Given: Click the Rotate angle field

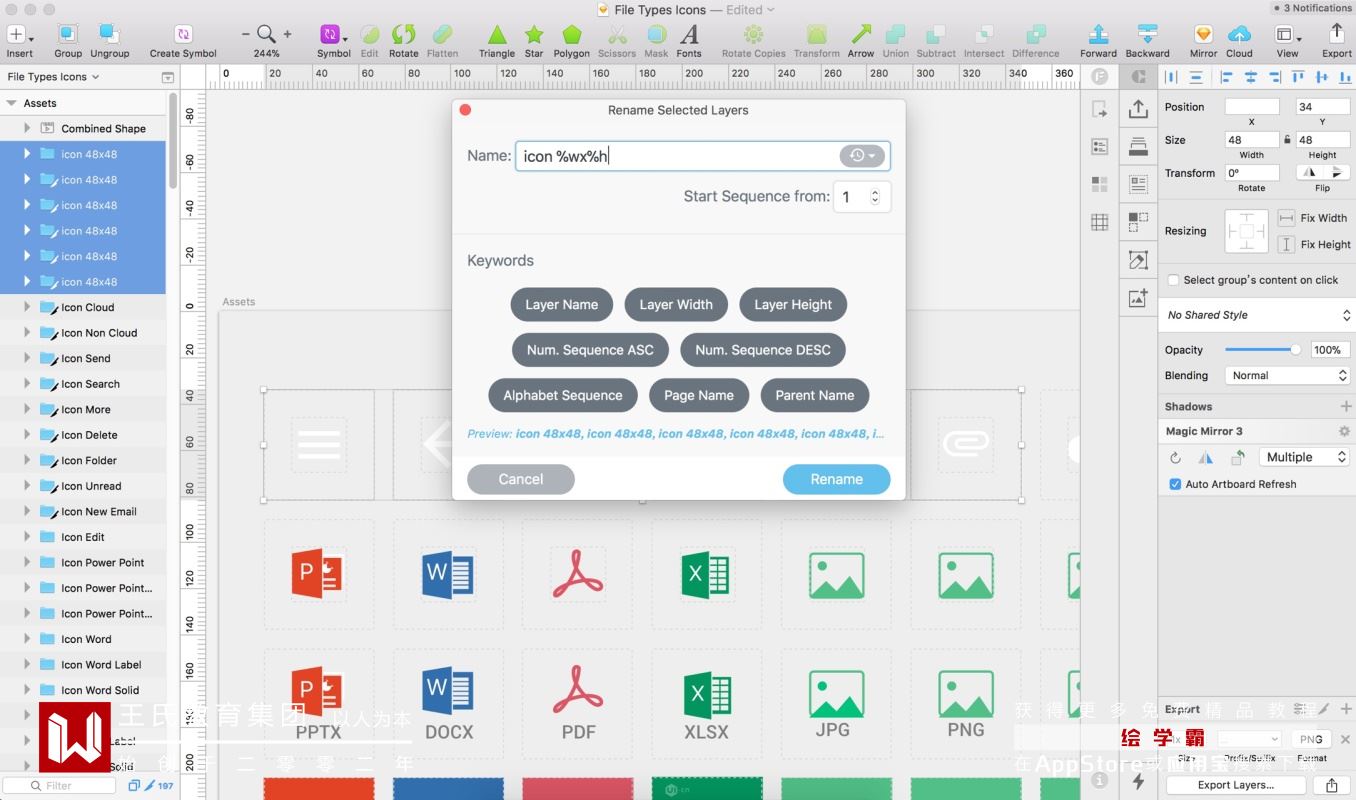Looking at the screenshot, I should coord(1252,173).
